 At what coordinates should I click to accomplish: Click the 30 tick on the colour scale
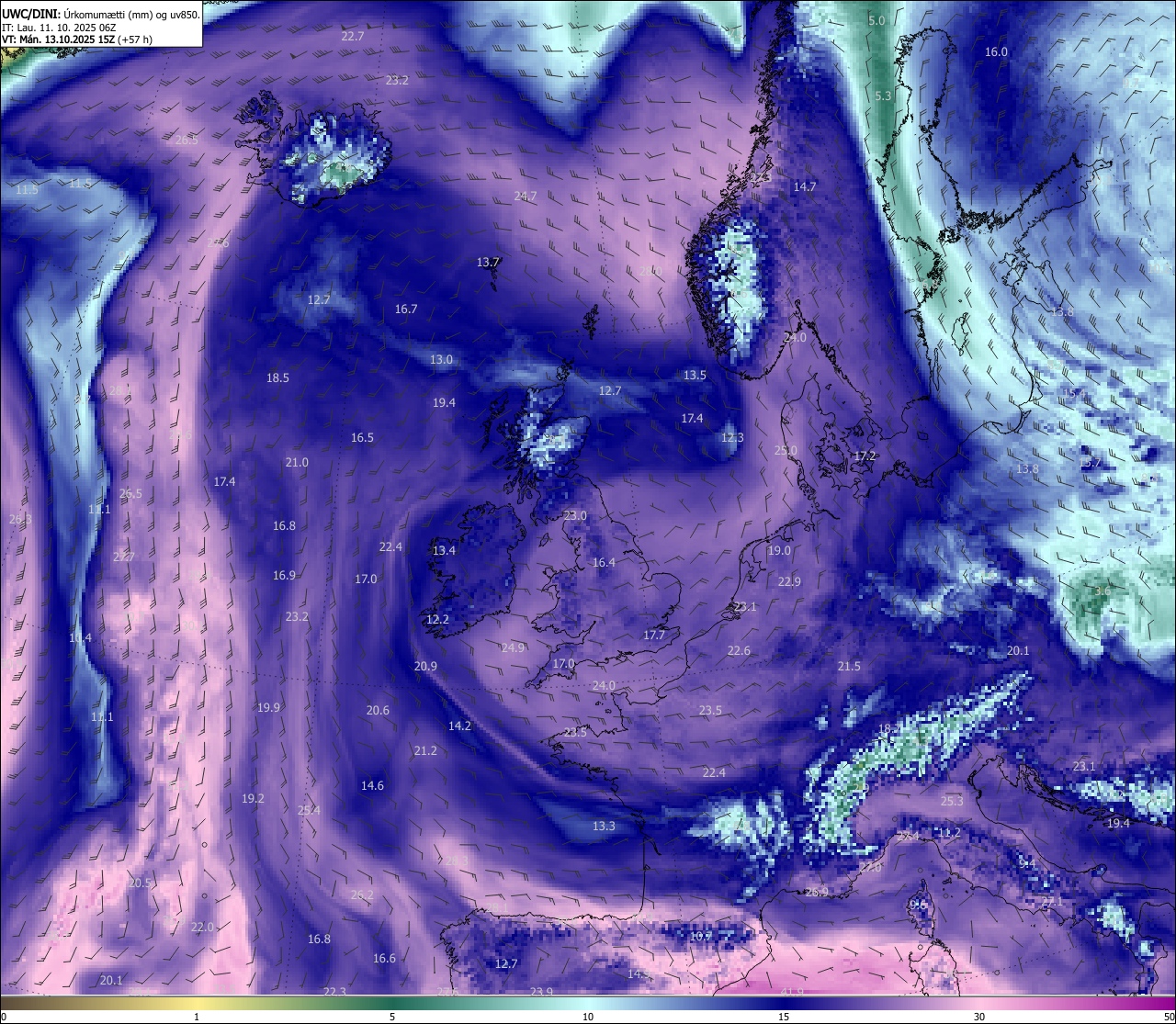(x=979, y=1017)
